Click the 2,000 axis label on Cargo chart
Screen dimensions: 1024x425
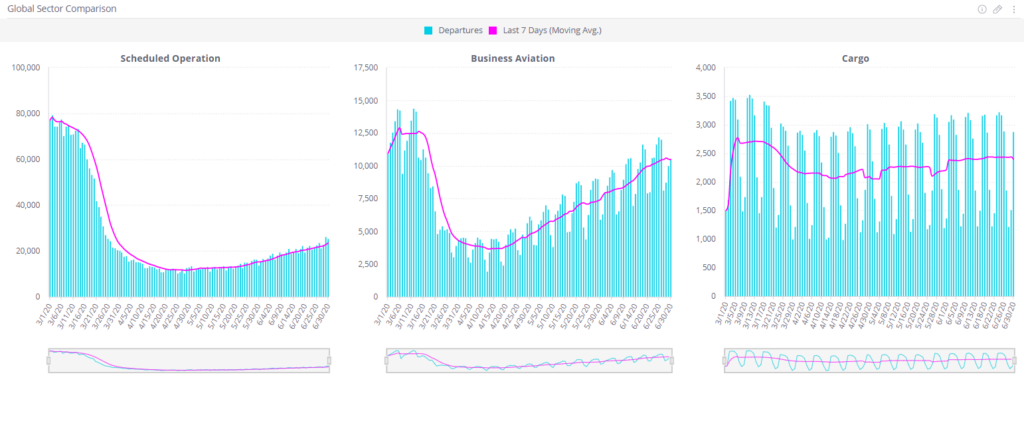pyautogui.click(x=706, y=181)
